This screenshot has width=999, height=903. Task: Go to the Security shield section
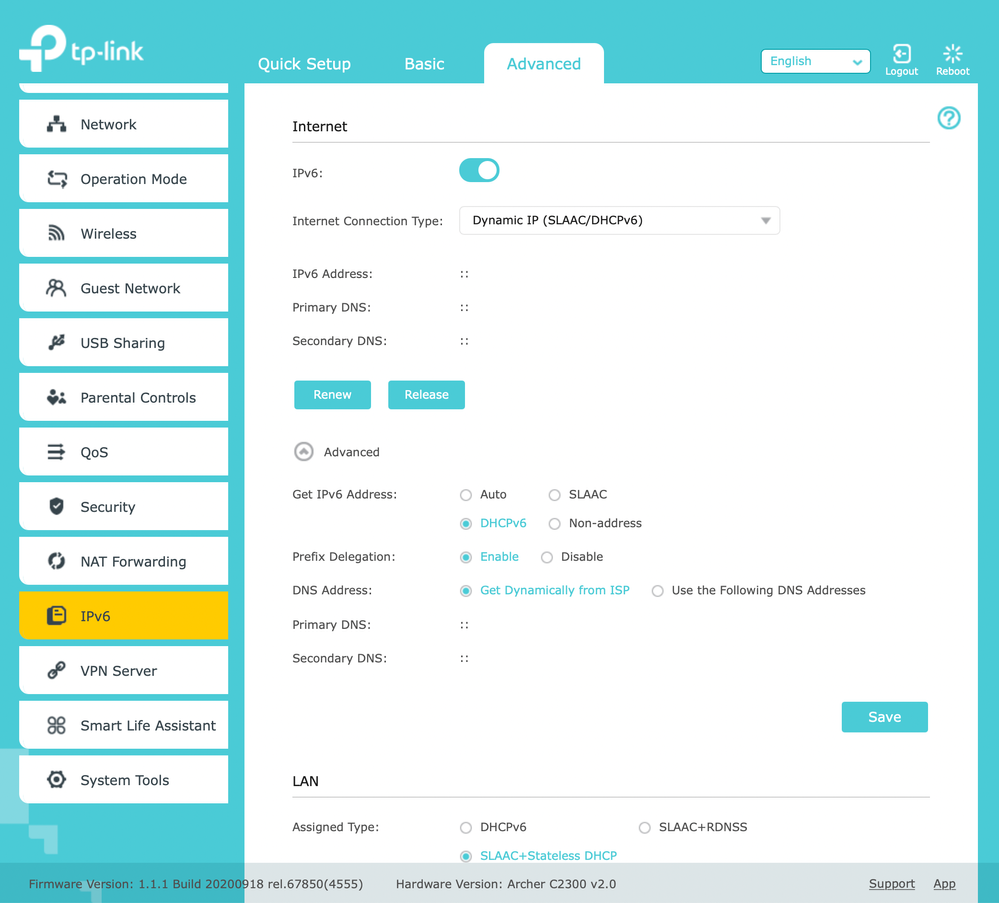pos(124,507)
